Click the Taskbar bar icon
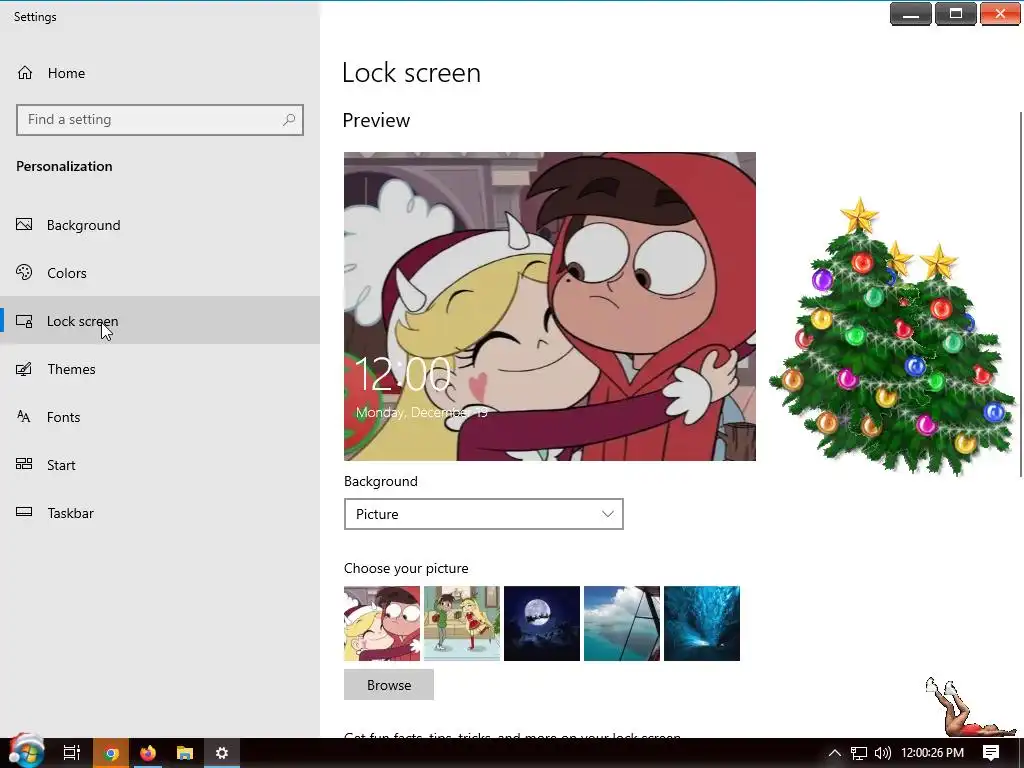This screenshot has width=1024, height=768. 24,512
